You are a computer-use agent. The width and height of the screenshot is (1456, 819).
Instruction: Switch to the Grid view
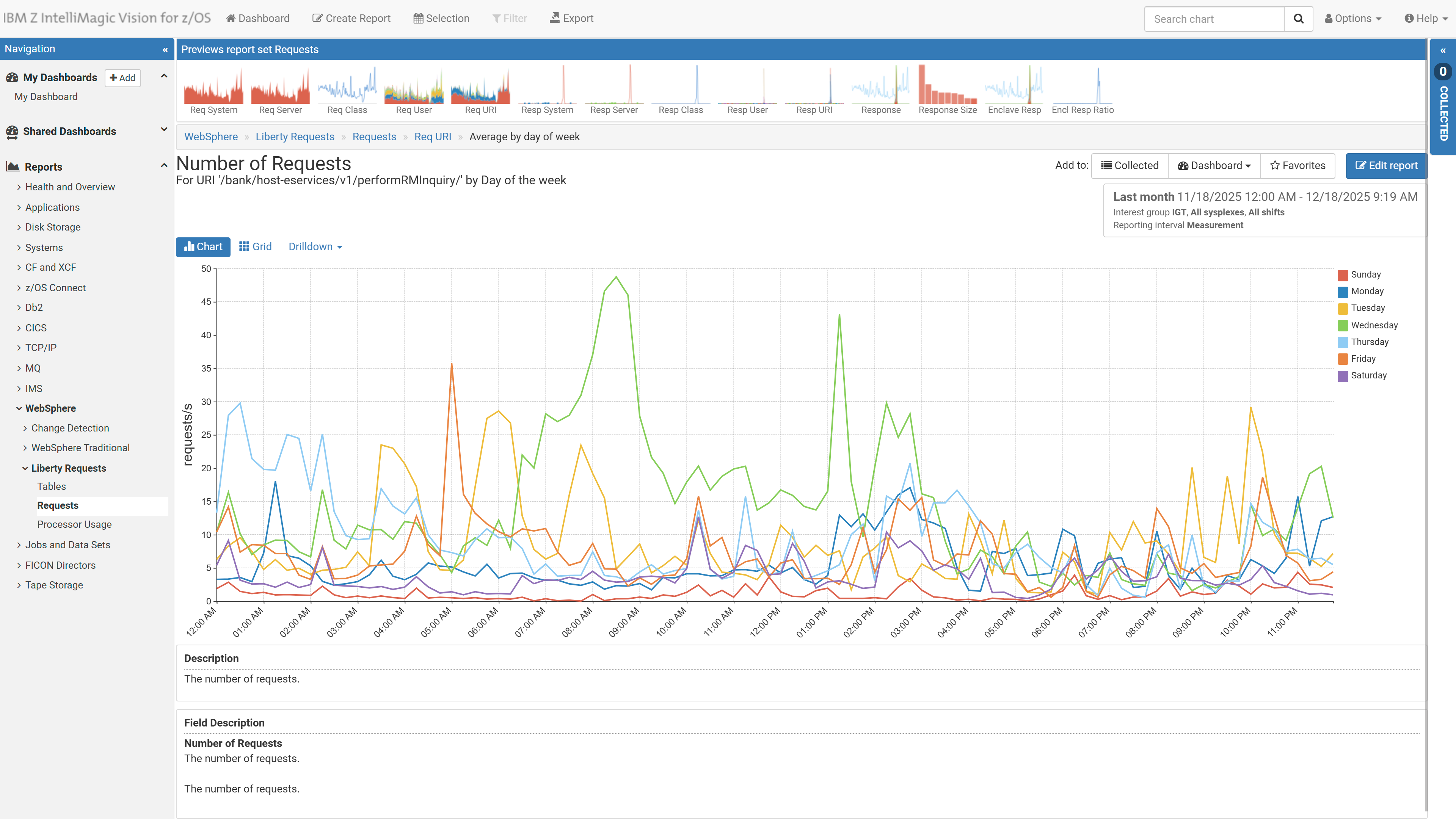[x=255, y=247]
